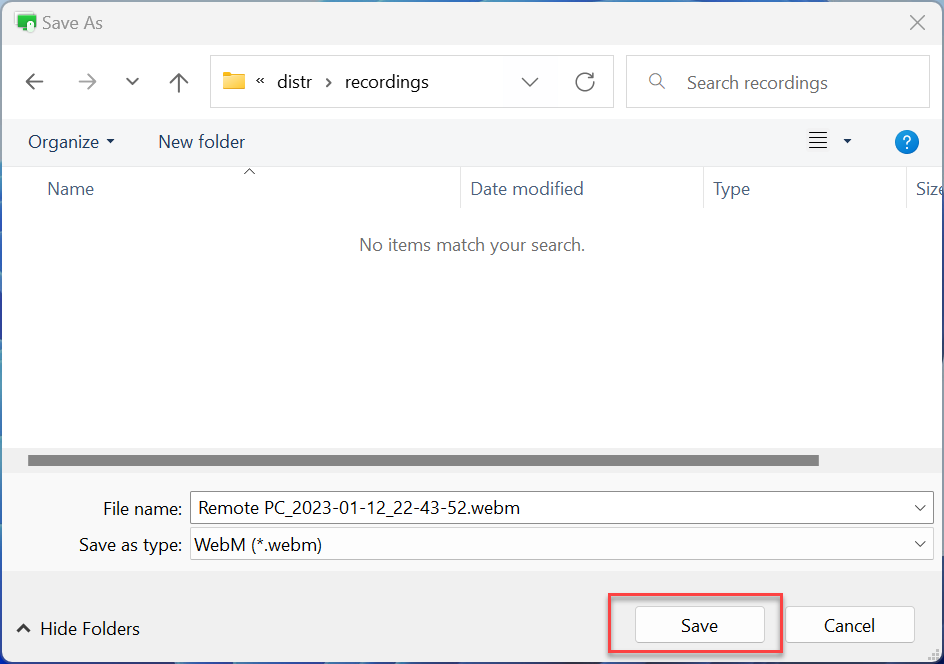The image size is (944, 664).
Task: Expand the address bar path history chevron
Action: point(530,82)
